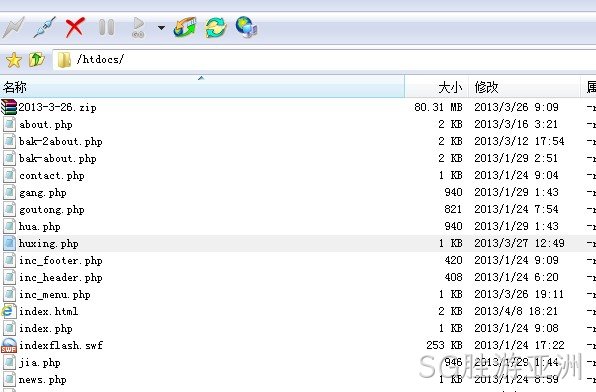Sort by the 修改 column header

(x=525, y=87)
